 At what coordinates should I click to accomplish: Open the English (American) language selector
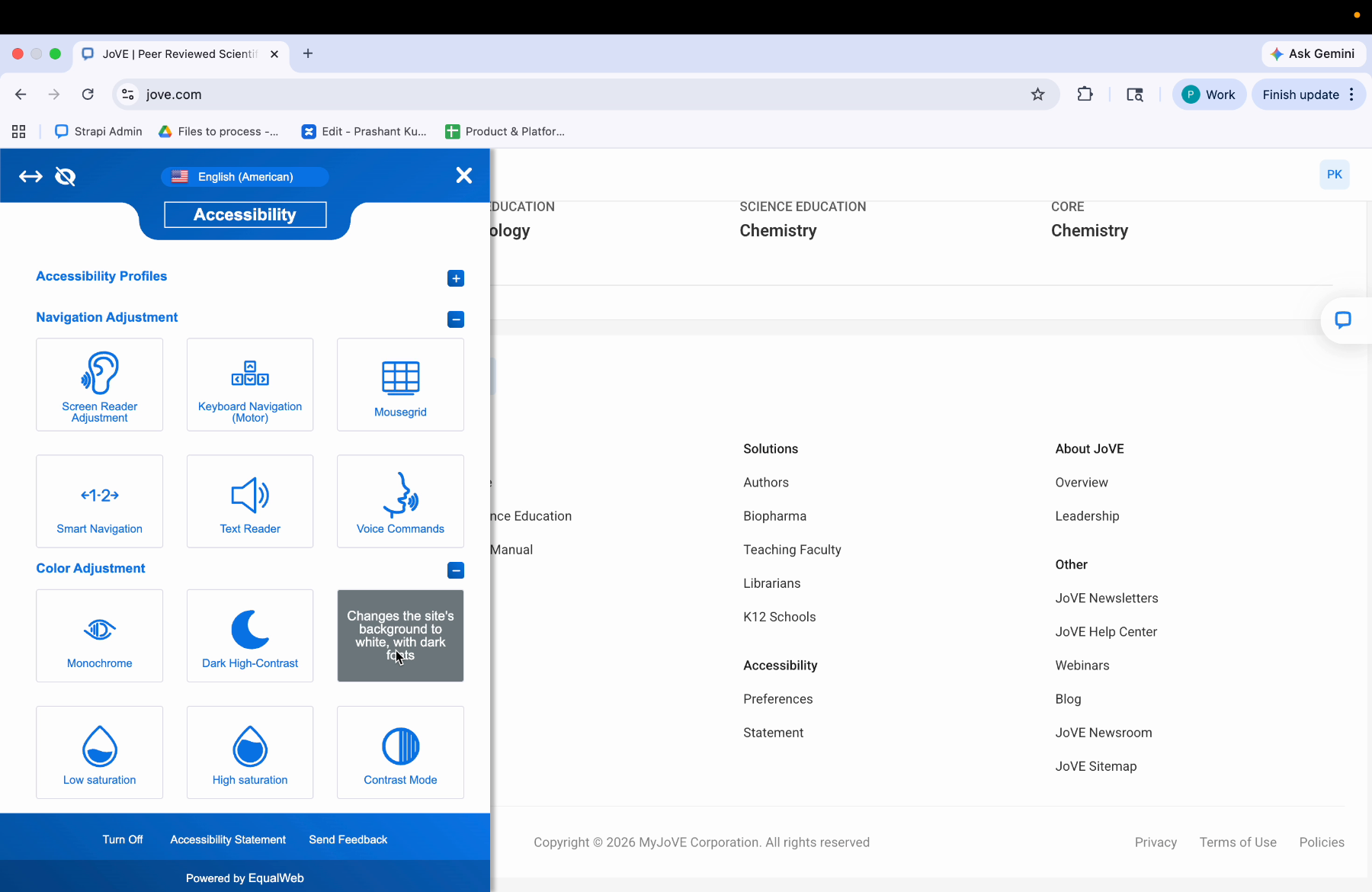(x=245, y=177)
